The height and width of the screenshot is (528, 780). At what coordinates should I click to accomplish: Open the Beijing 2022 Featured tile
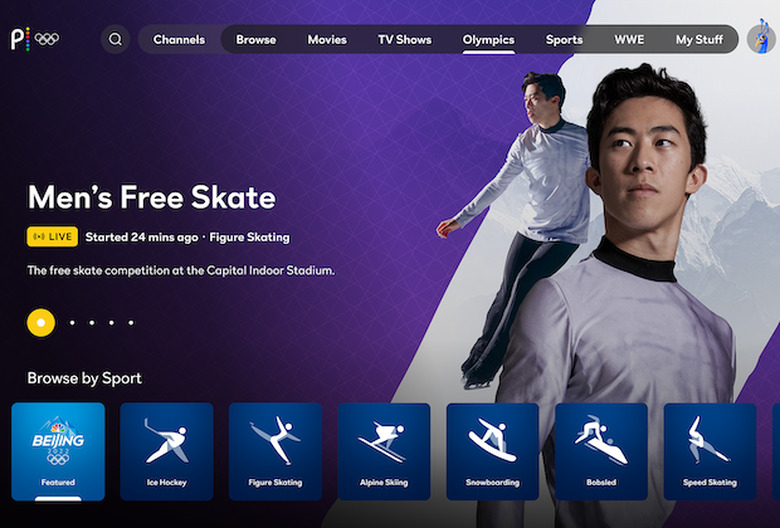[x=58, y=451]
